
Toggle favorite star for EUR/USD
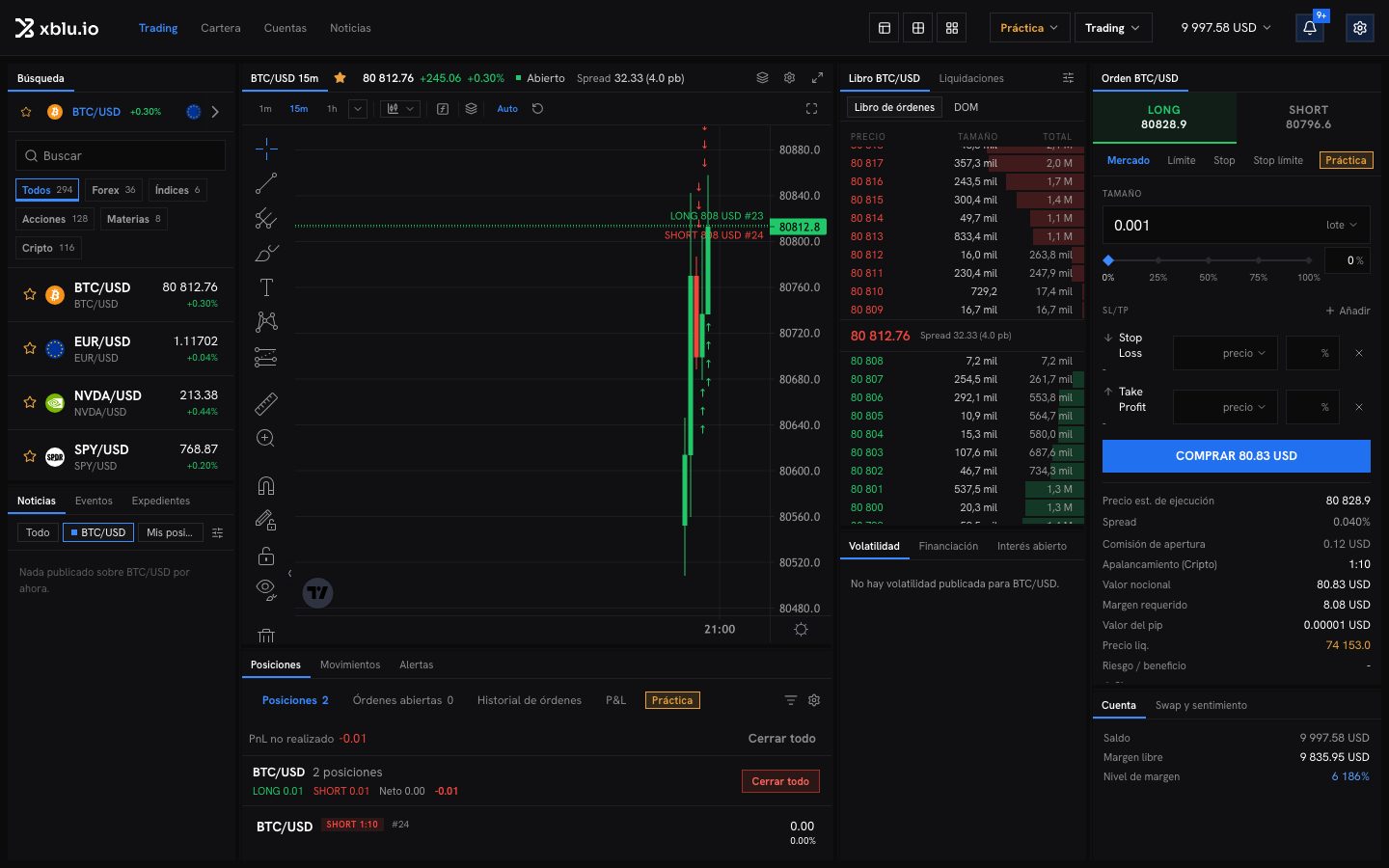coord(30,348)
